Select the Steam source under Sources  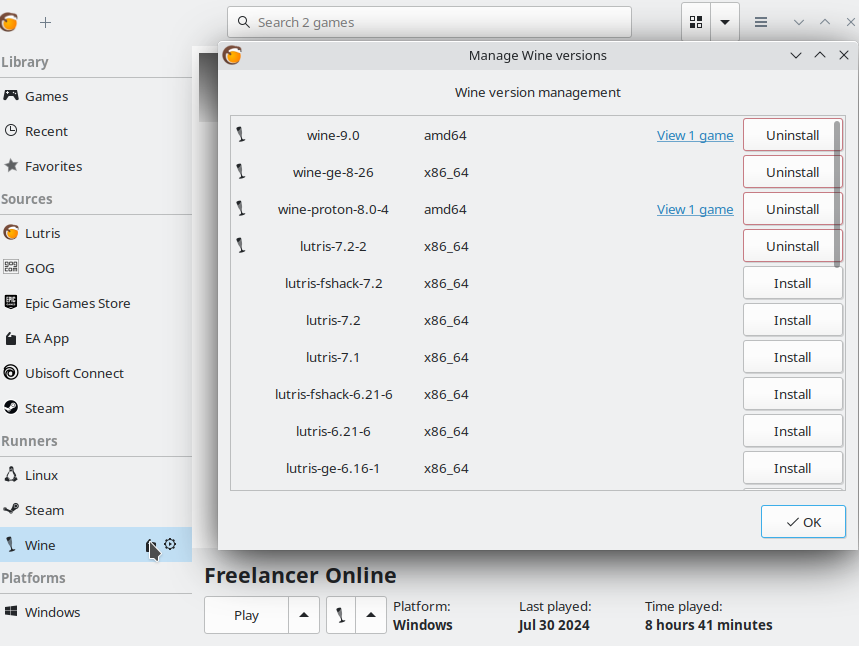click(x=96, y=408)
